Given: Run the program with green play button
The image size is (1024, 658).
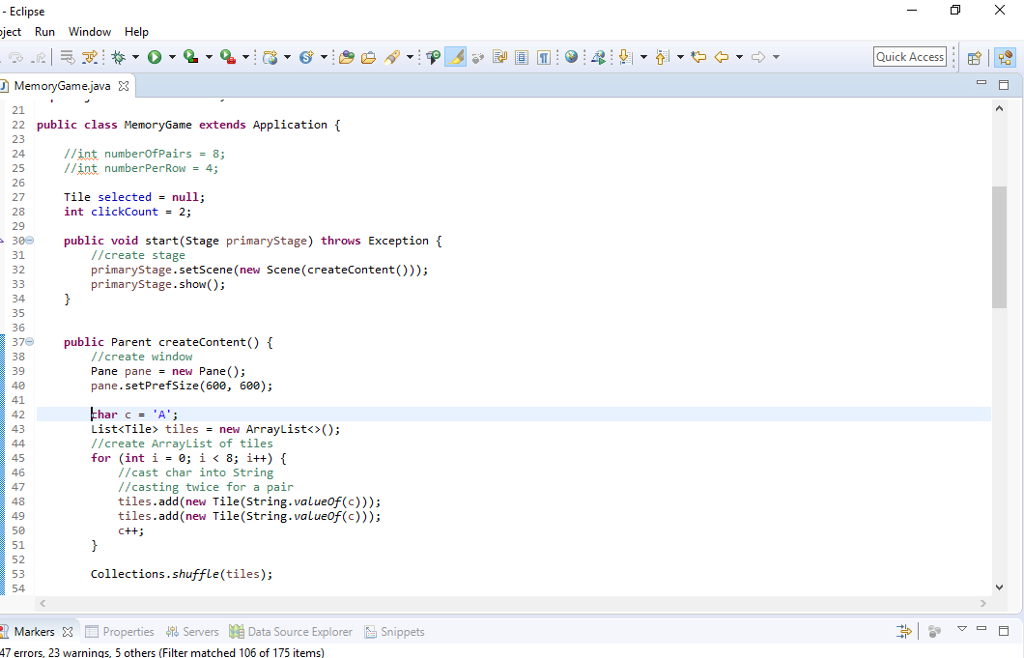Looking at the screenshot, I should tap(155, 57).
